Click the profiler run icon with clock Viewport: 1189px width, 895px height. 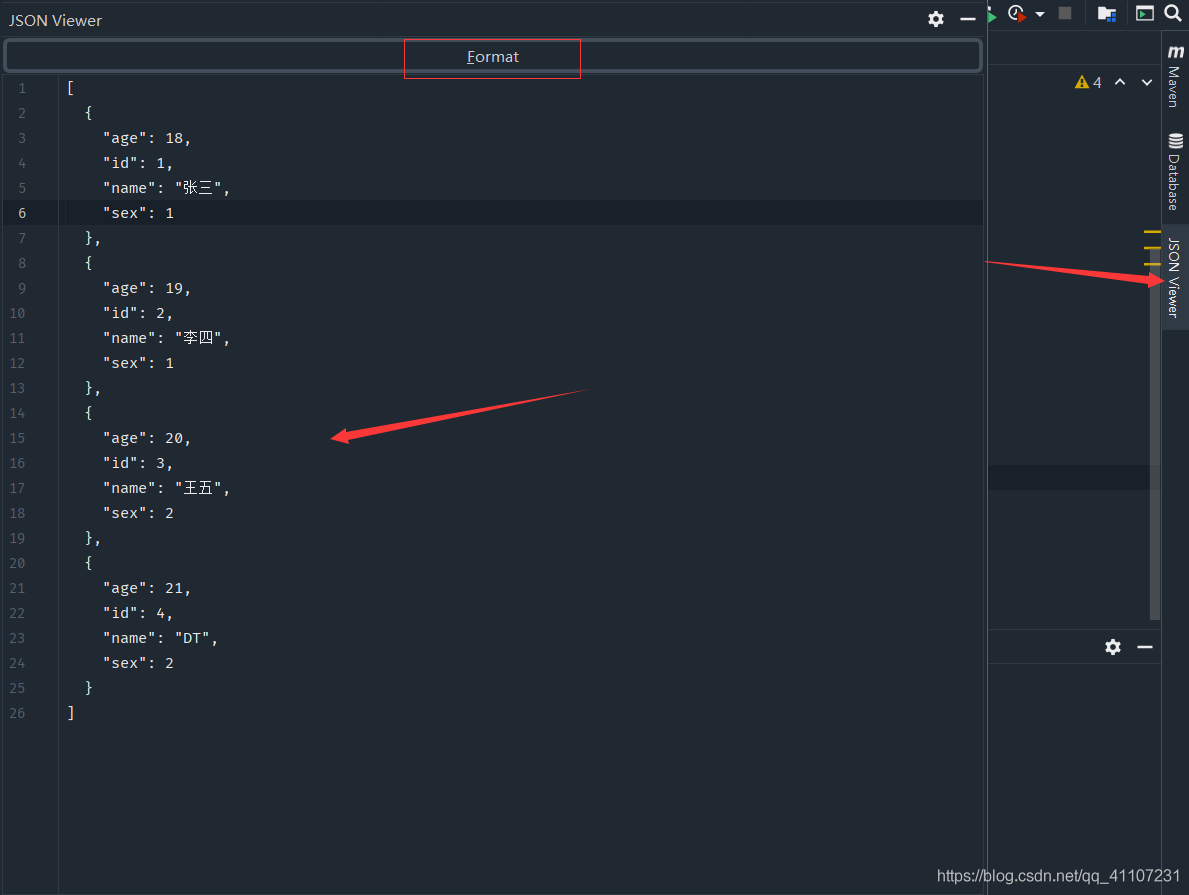coord(1017,14)
